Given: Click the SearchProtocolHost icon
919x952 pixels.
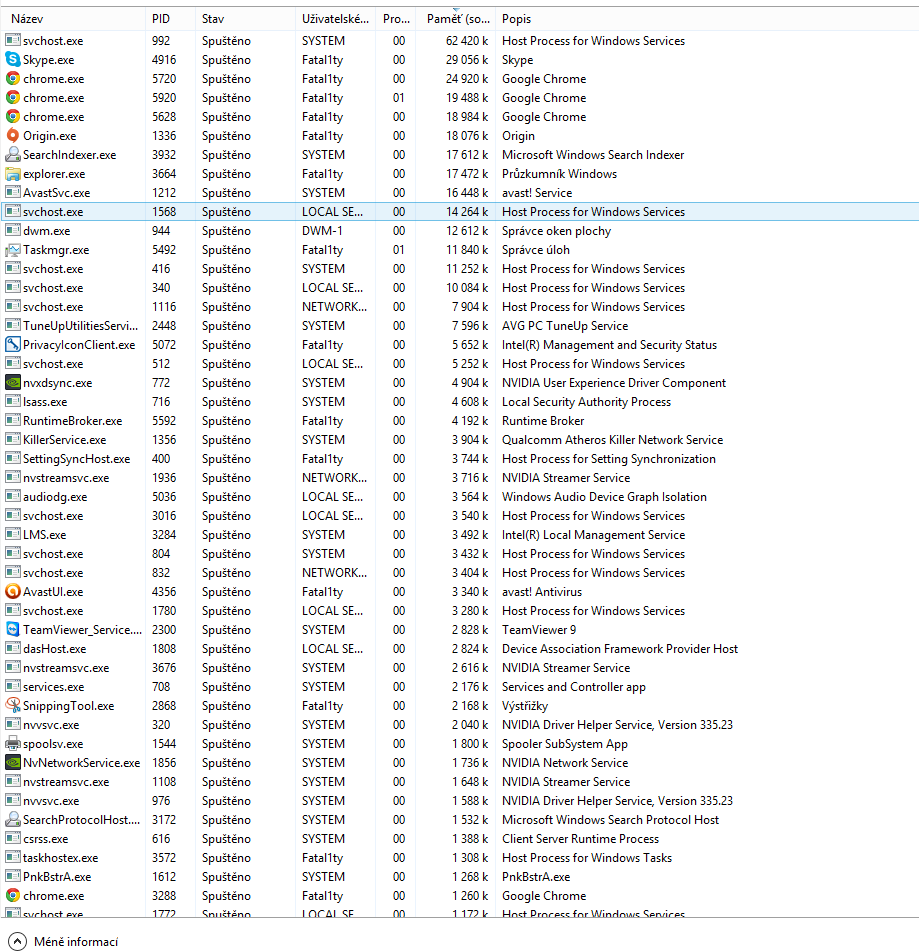Looking at the screenshot, I should (x=13, y=820).
